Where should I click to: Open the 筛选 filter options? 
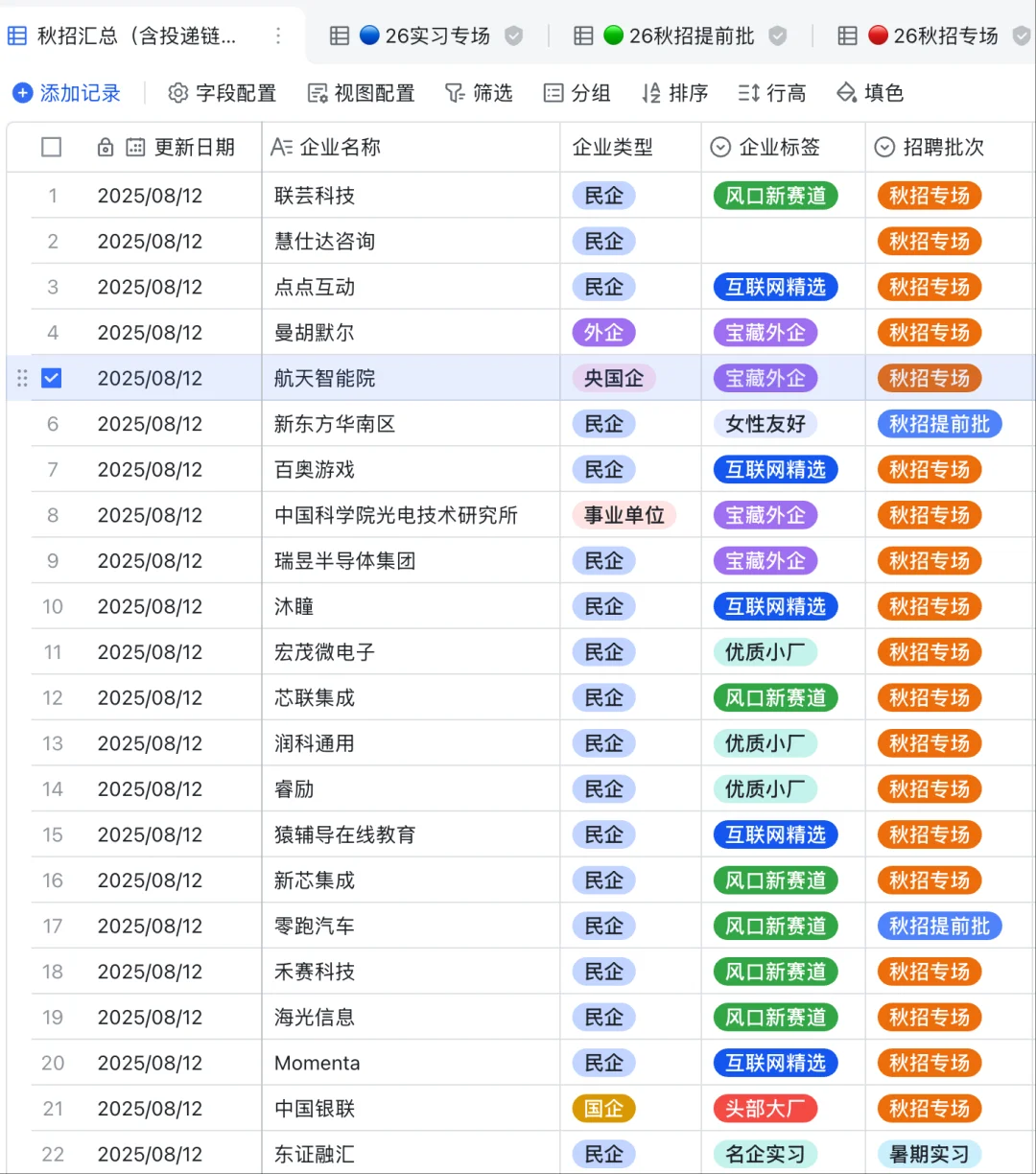pos(479,93)
